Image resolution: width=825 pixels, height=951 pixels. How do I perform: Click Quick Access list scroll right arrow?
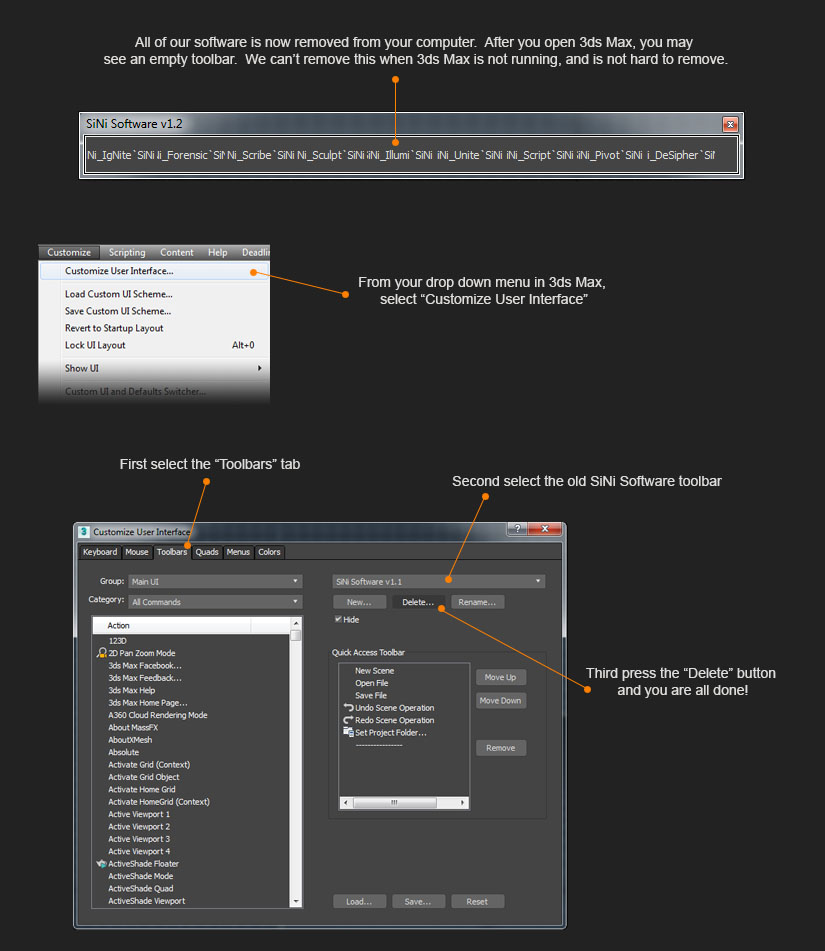(x=462, y=802)
